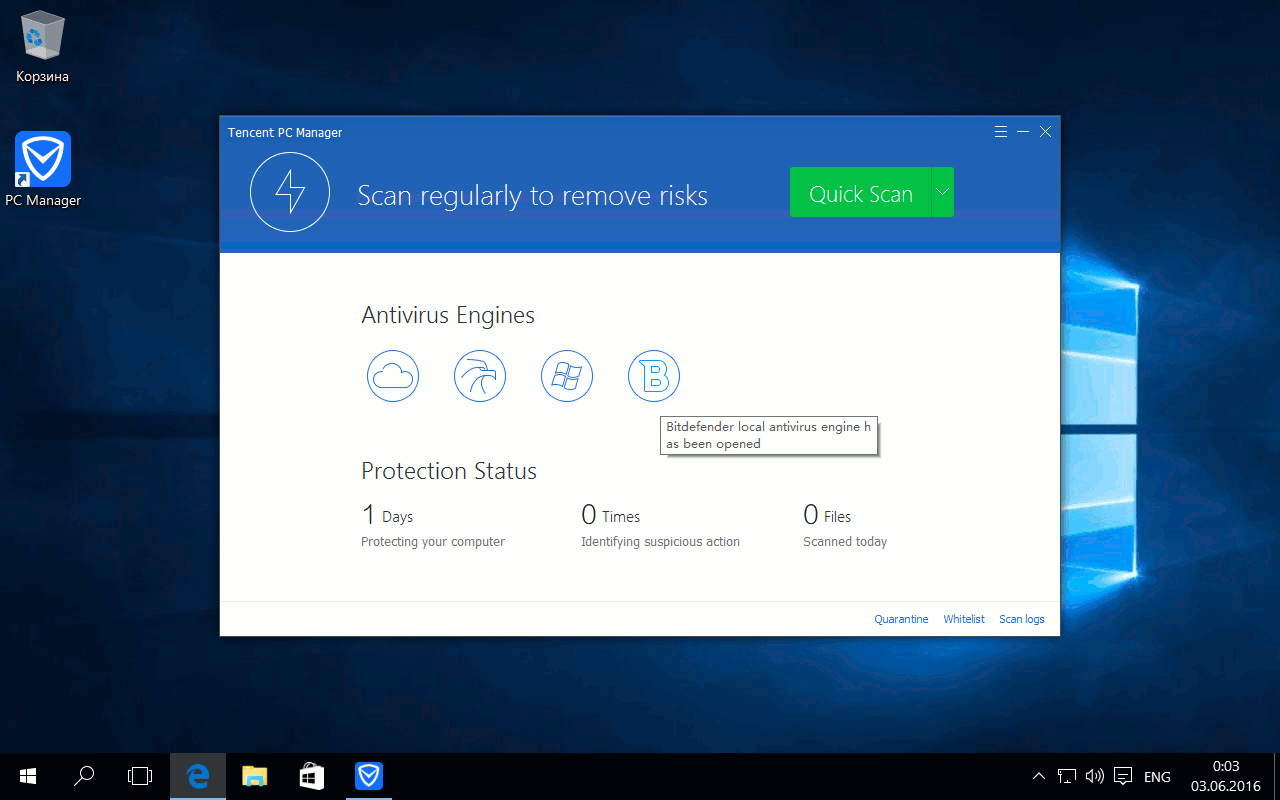The width and height of the screenshot is (1280, 800).
Task: Click the 'Tencent PC Manager' window title
Action: click(x=285, y=132)
